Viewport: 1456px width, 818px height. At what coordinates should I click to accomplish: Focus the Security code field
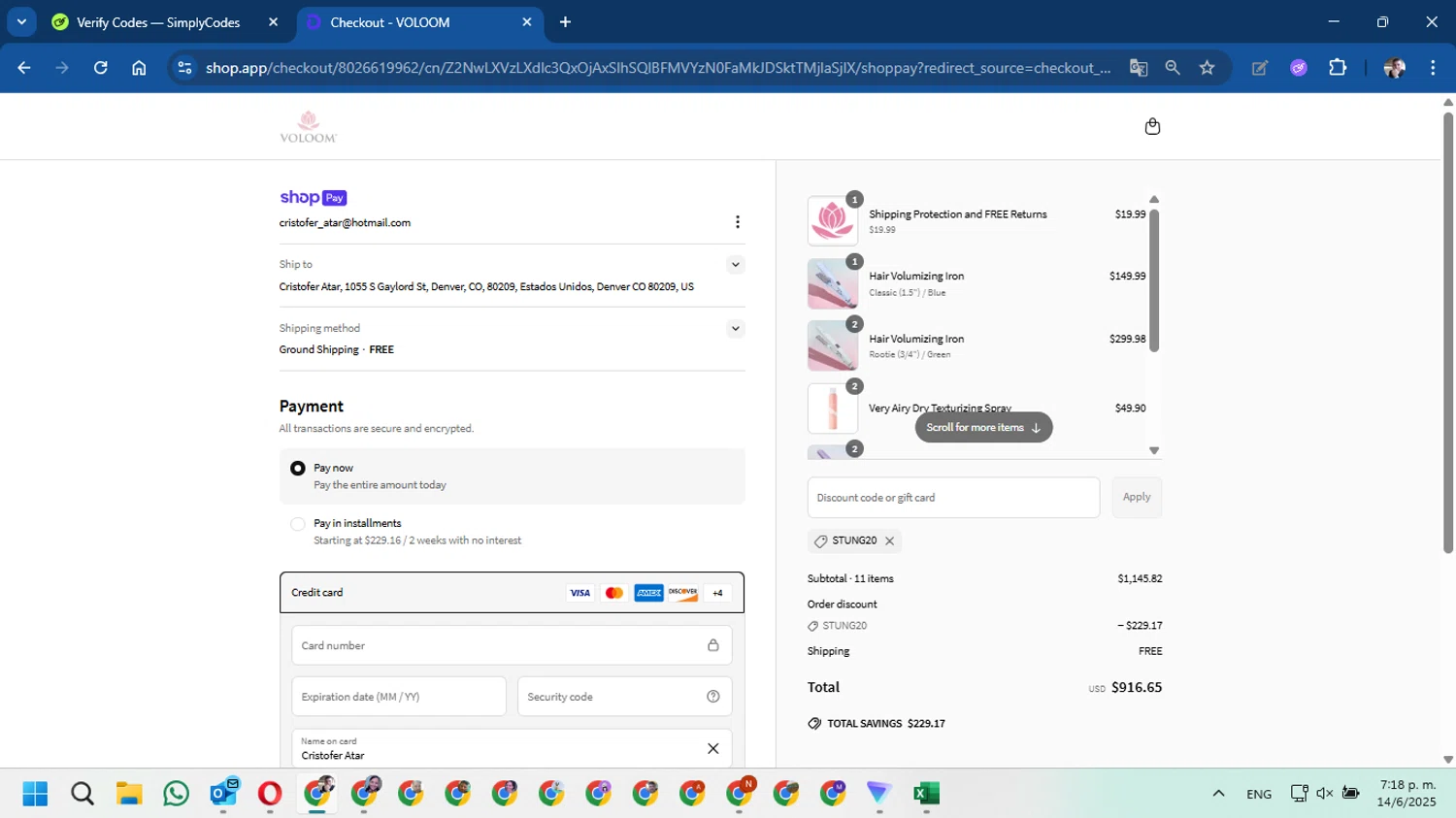tap(624, 697)
